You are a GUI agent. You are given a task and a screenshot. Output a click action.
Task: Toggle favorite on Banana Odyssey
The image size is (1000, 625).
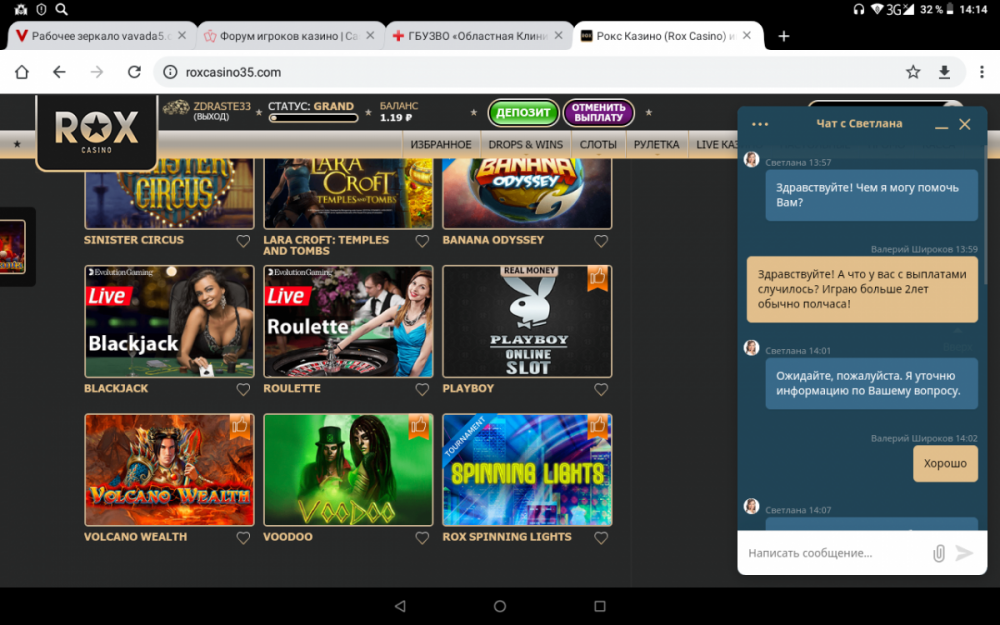601,241
